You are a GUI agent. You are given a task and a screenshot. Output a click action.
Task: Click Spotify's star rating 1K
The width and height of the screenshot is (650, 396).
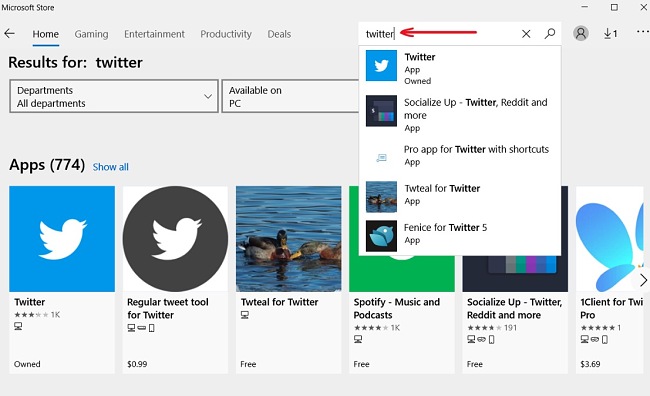pyautogui.click(x=377, y=328)
